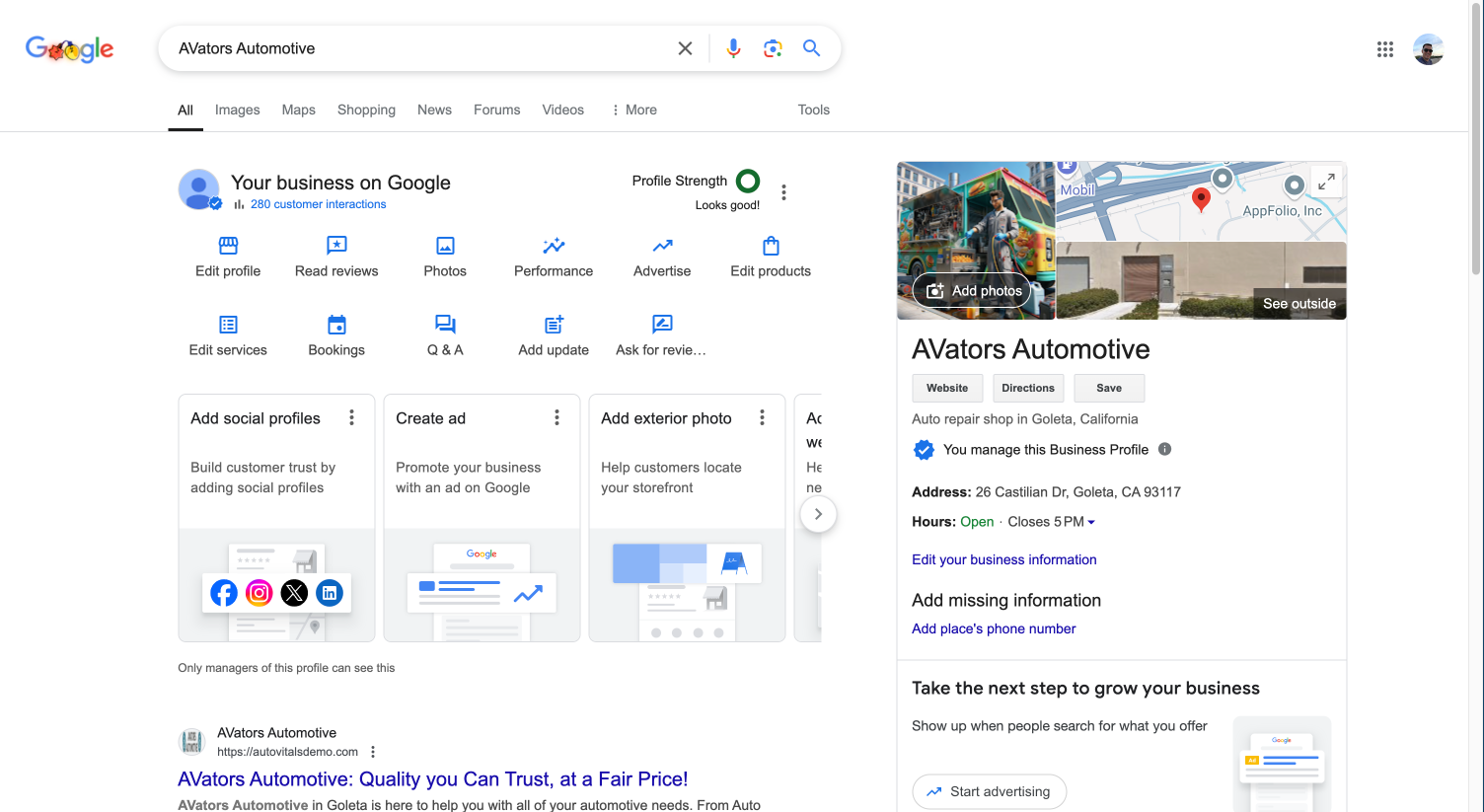Open 280 customer interactions link
Viewport: 1484px width, 812px height.
click(x=318, y=204)
